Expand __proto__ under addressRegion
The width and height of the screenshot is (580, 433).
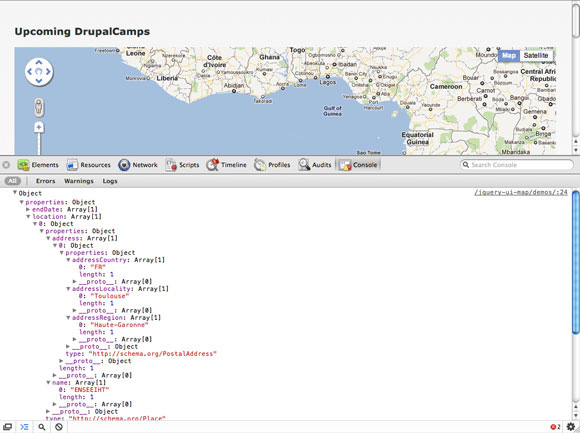(x=75, y=339)
